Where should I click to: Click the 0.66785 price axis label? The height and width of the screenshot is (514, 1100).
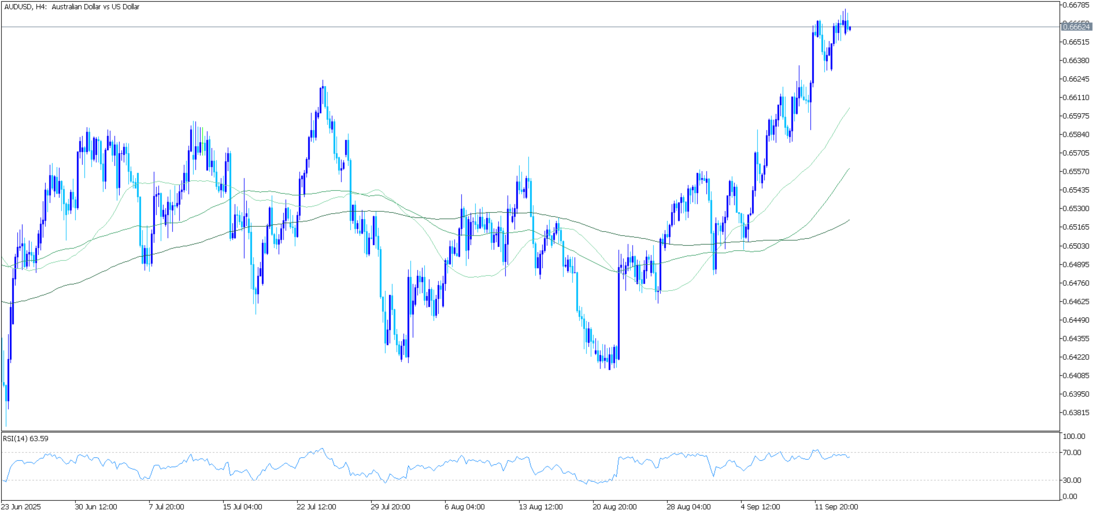(x=1076, y=5)
